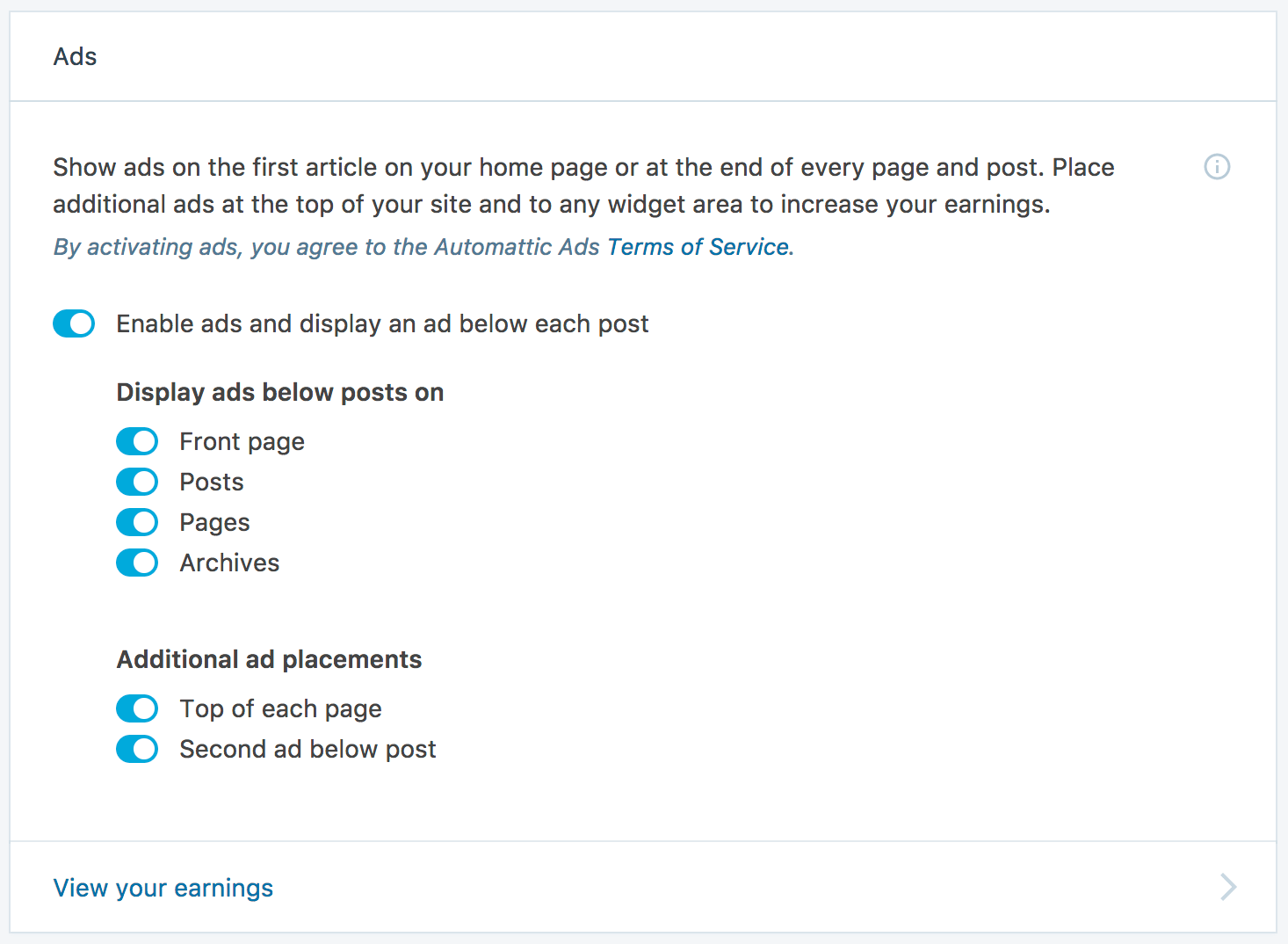This screenshot has height=944, width=1288.
Task: Click the Display ads below posts on heading
Action: point(279,392)
